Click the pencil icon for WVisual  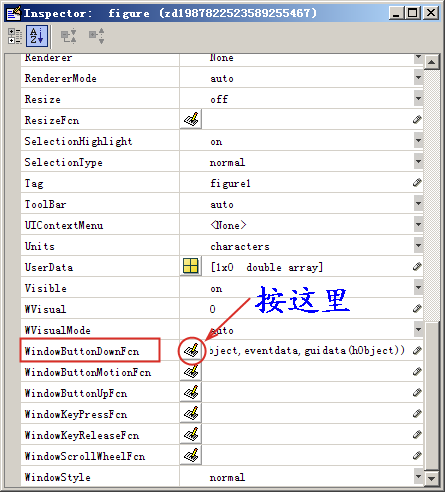point(417,308)
